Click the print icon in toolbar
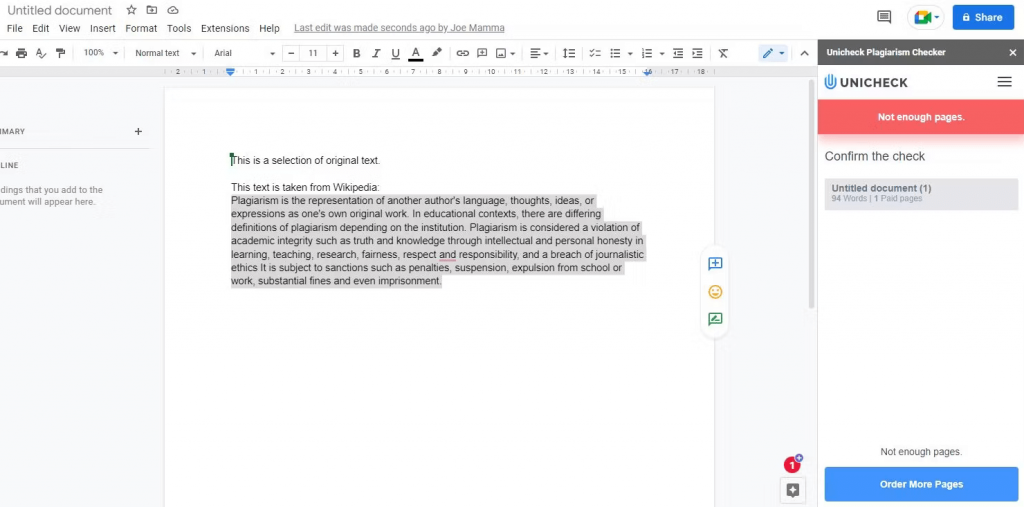The height and width of the screenshot is (507, 1024). (22, 53)
